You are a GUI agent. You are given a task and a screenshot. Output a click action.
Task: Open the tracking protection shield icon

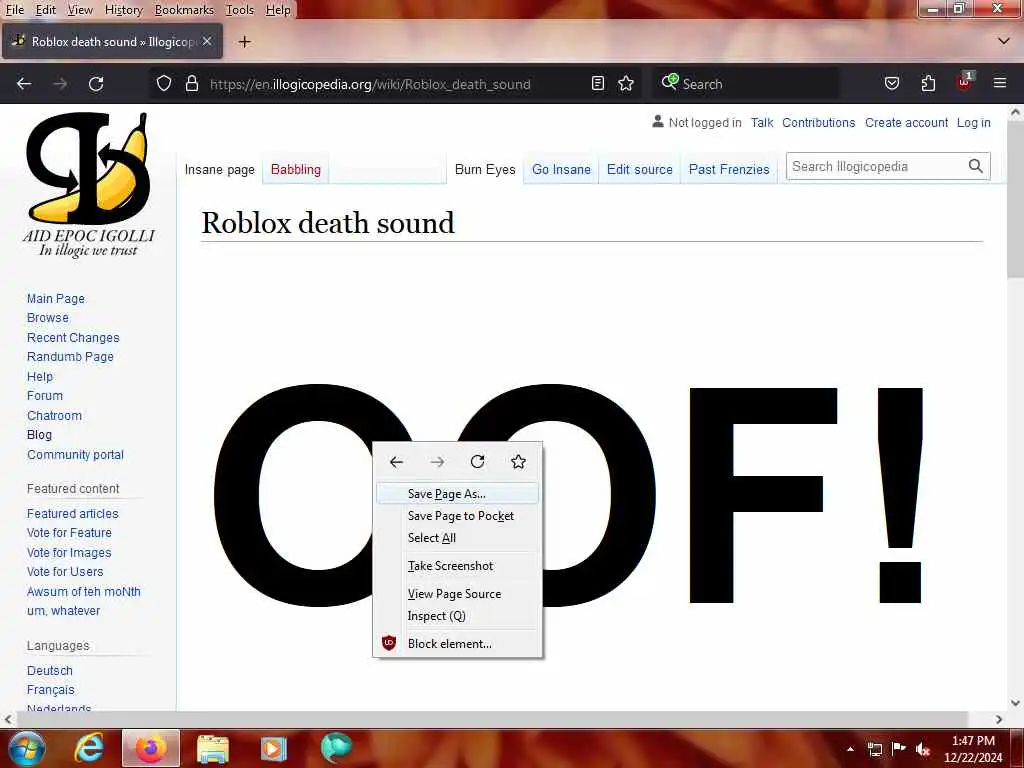(164, 84)
